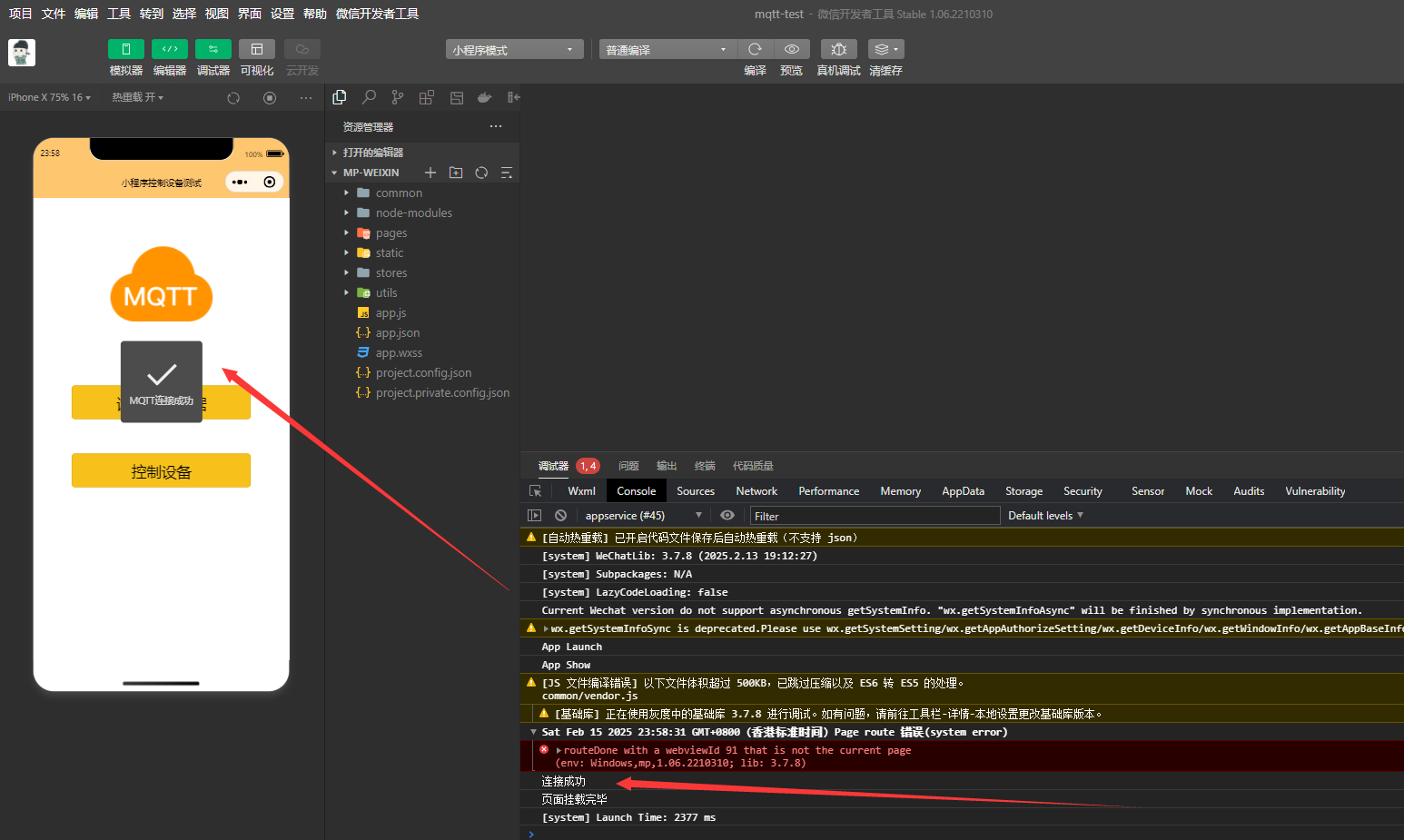Image resolution: width=1404 pixels, height=840 pixels.
Task: Open app.json in the file tree
Action: tap(398, 333)
